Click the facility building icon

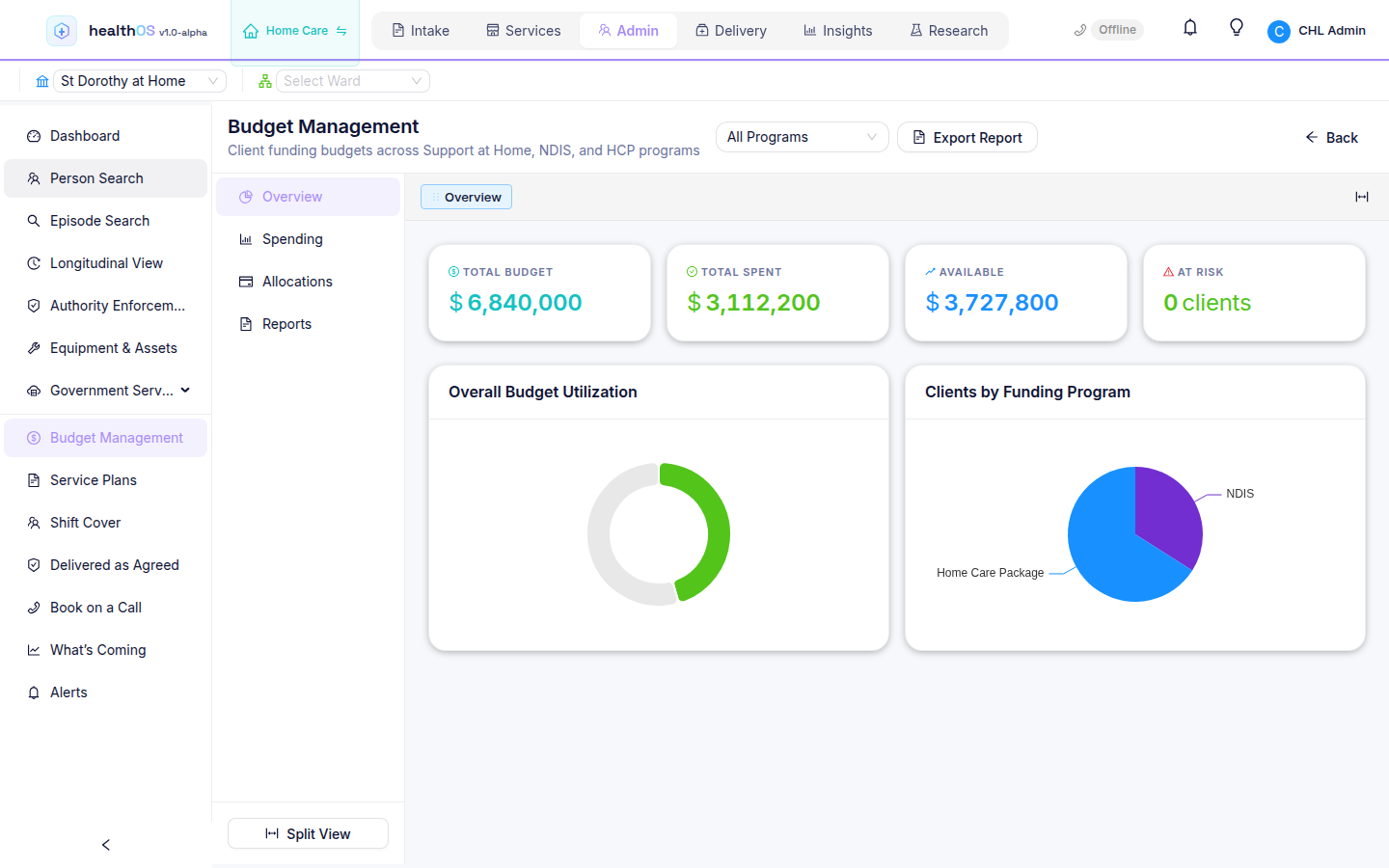click(x=42, y=81)
